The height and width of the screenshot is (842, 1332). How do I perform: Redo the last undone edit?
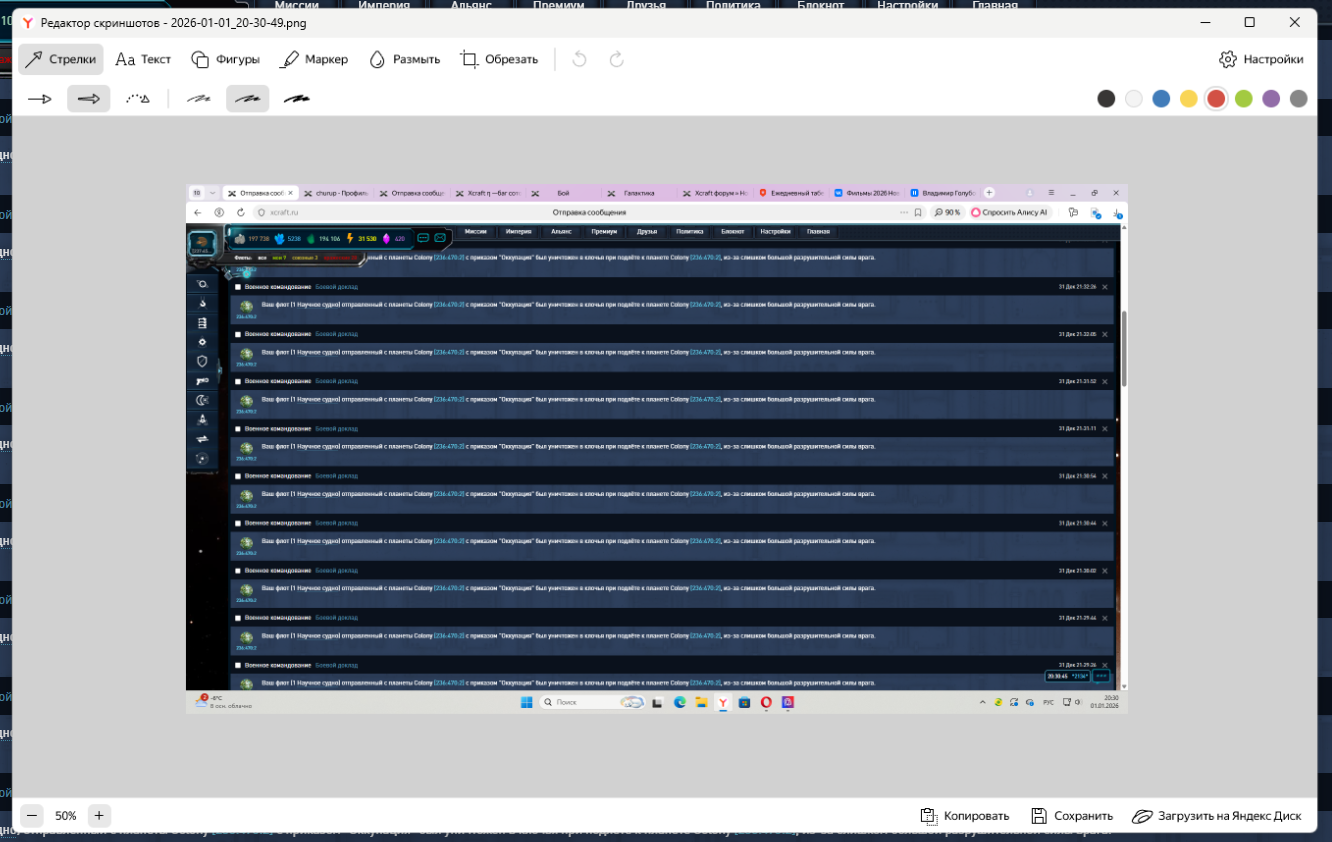617,59
